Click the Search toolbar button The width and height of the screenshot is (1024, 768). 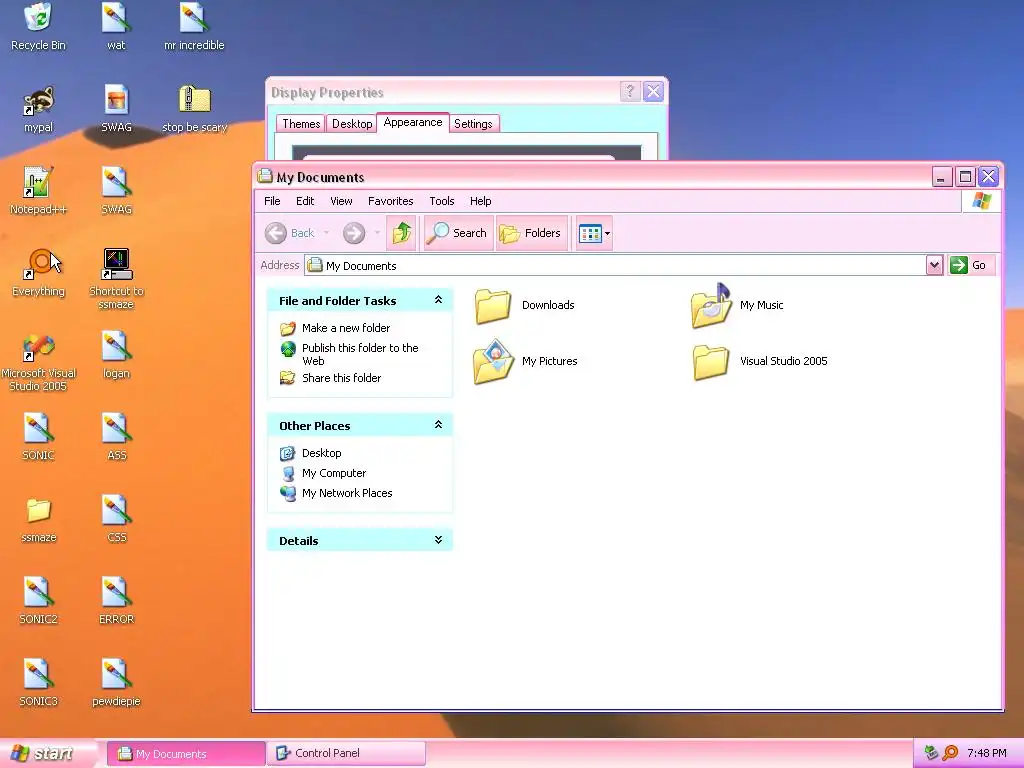(x=457, y=233)
